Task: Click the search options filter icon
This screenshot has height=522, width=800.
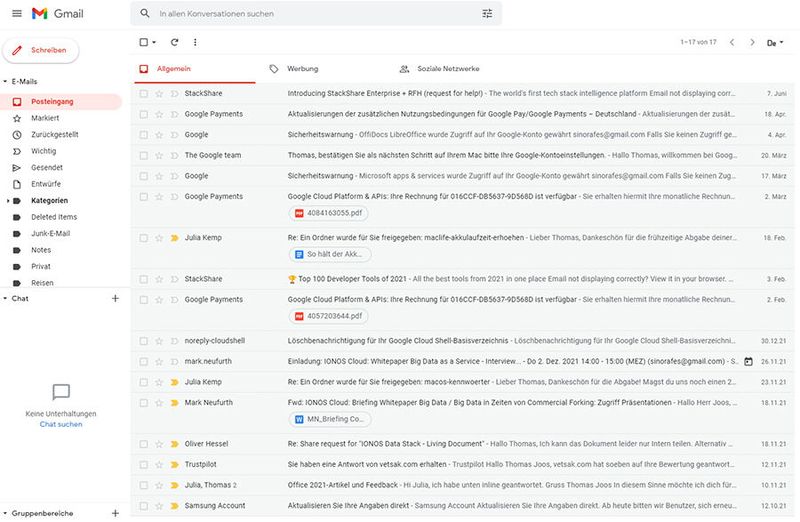Action: pyautogui.click(x=487, y=14)
